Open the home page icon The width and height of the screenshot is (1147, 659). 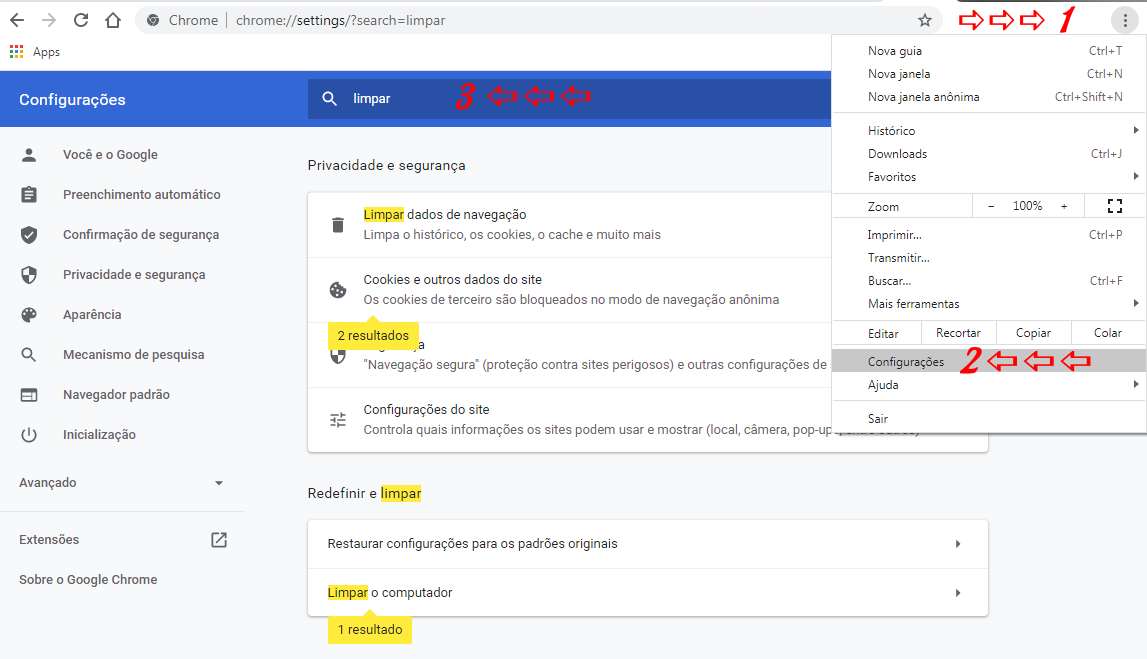[x=113, y=20]
